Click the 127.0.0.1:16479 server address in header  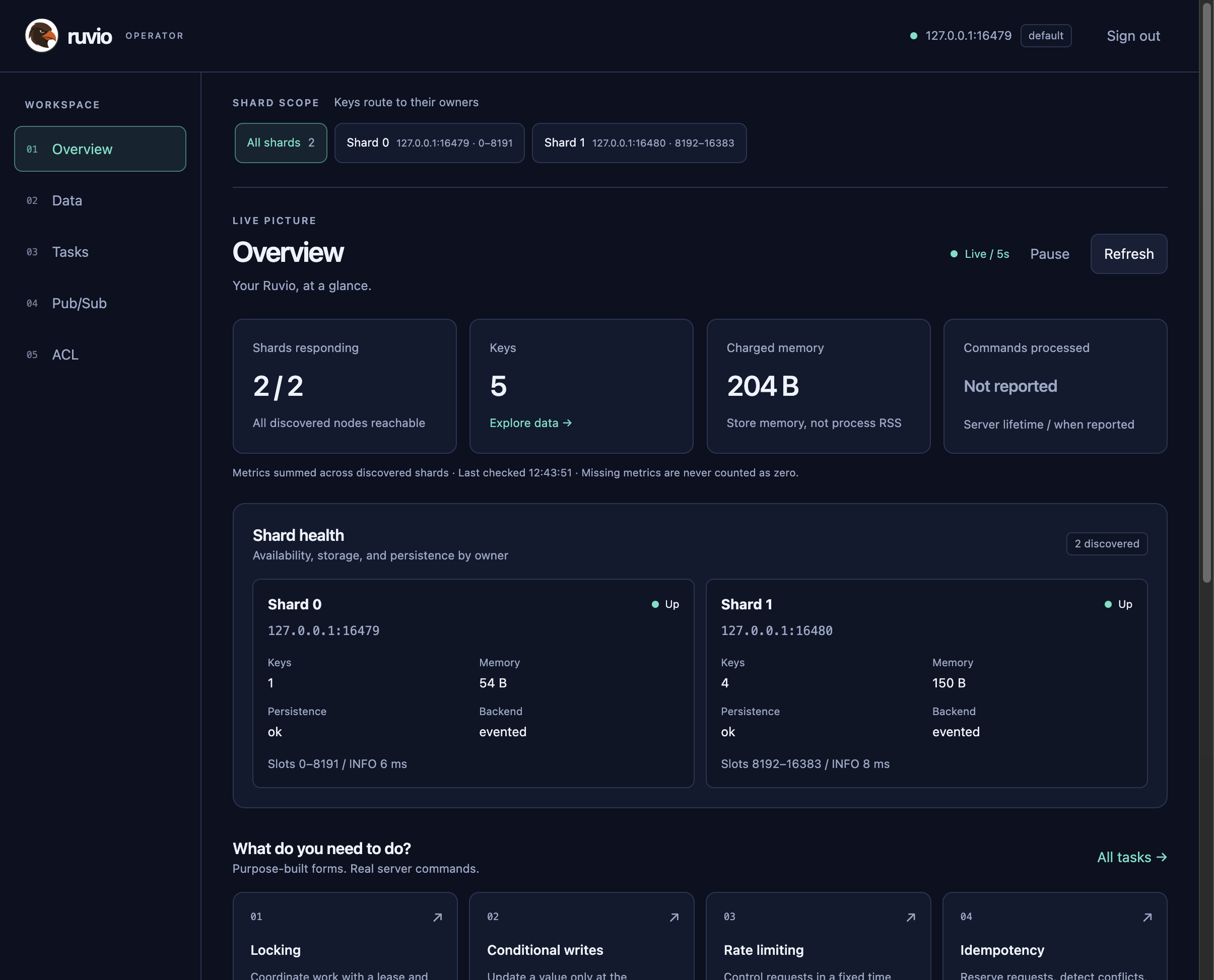click(968, 36)
